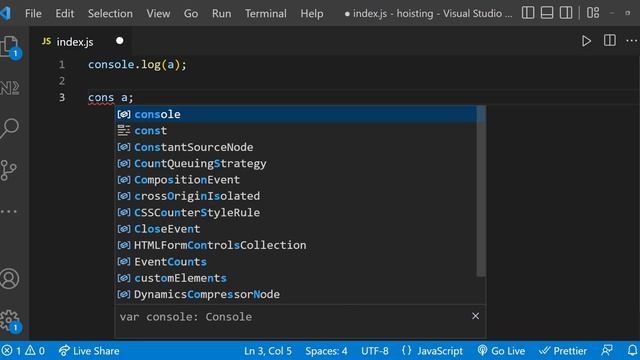Select the HTMLFormControlsCollection suggestion
This screenshot has height=360, width=640.
pos(296,245)
